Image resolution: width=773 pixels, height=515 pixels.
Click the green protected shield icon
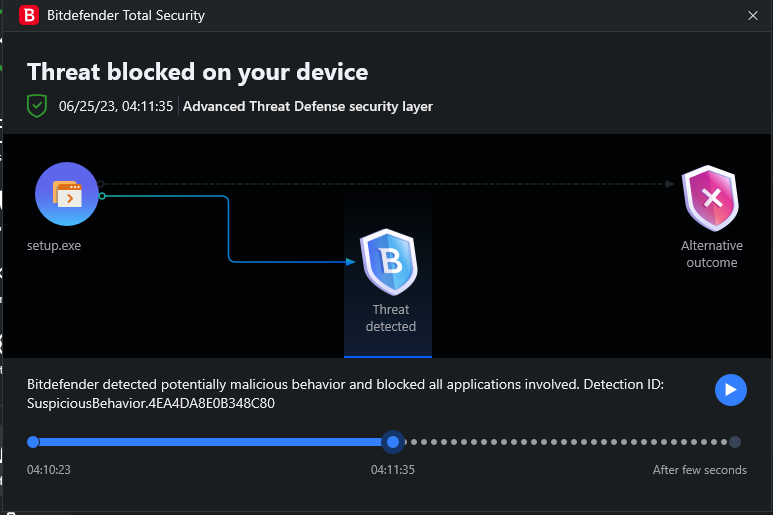[37, 105]
